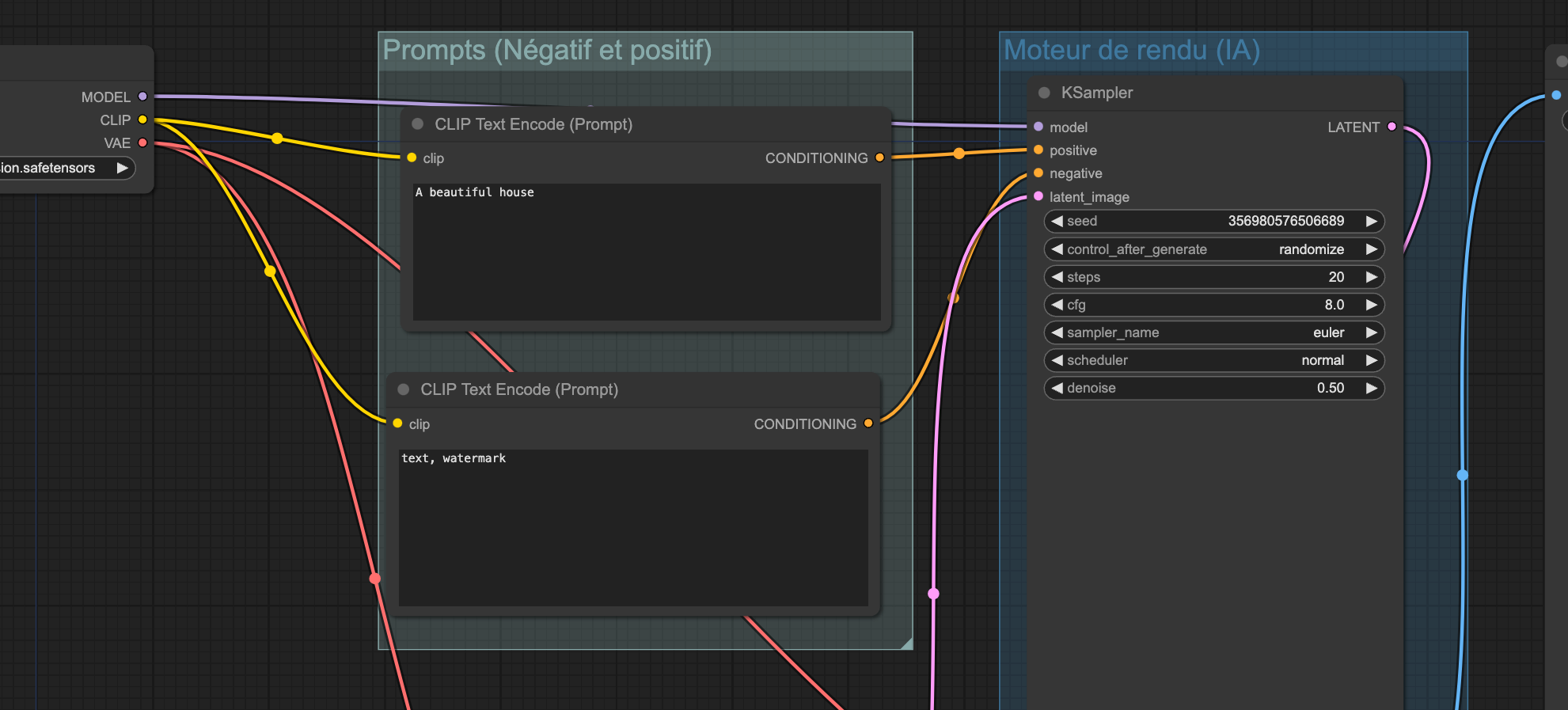Click the KSampler LATENT output socket

(1391, 127)
